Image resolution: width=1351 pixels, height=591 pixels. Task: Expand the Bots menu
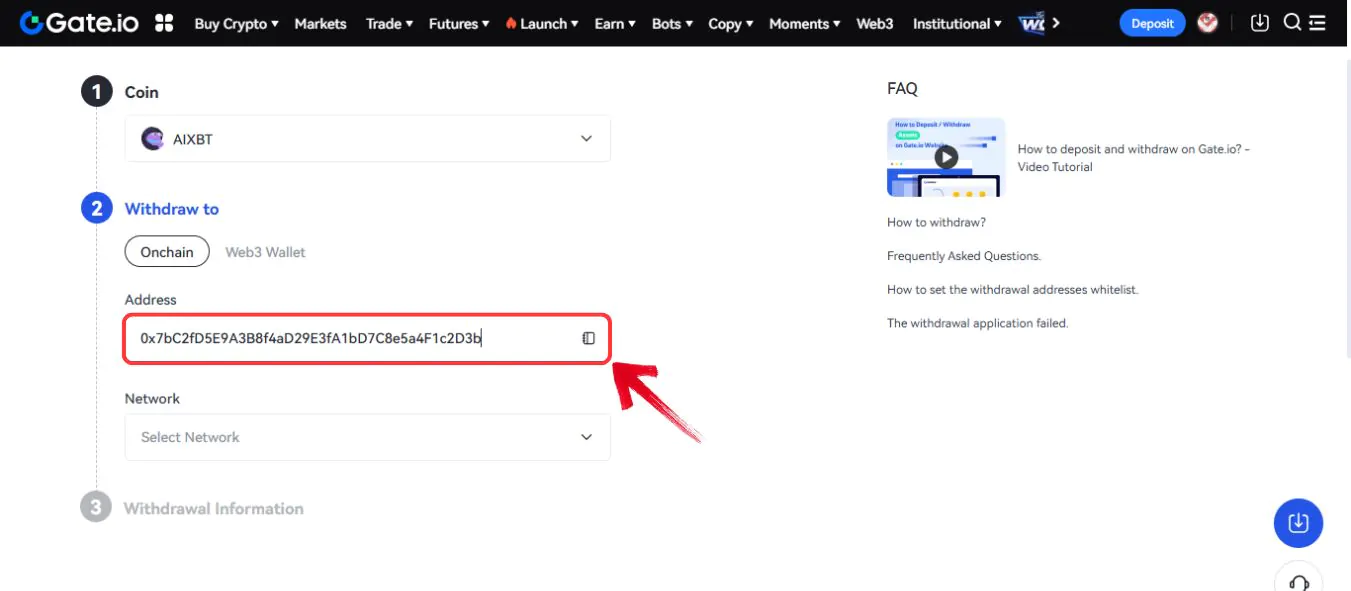pyautogui.click(x=672, y=23)
